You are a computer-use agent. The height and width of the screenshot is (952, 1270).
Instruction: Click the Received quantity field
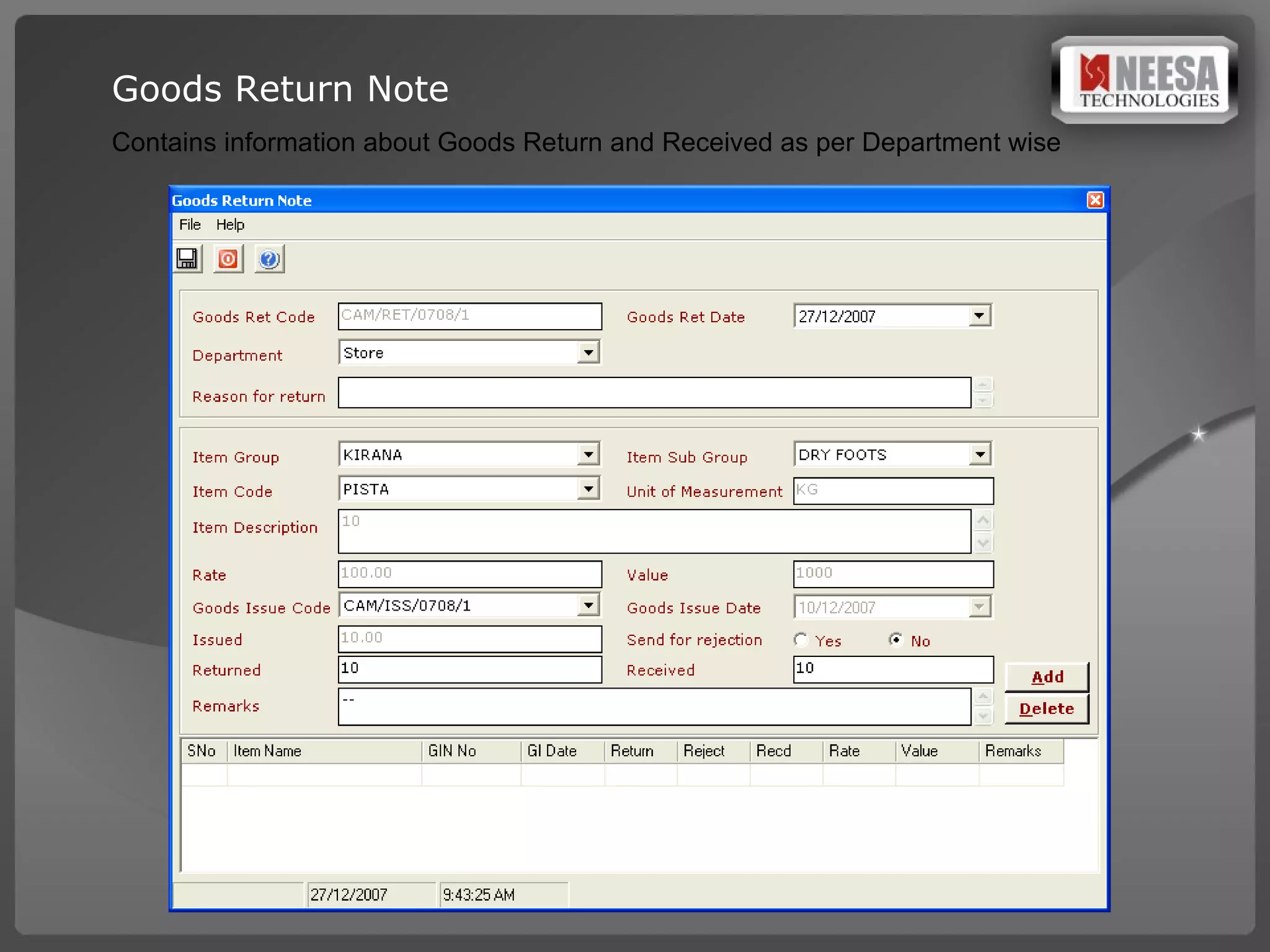click(893, 669)
